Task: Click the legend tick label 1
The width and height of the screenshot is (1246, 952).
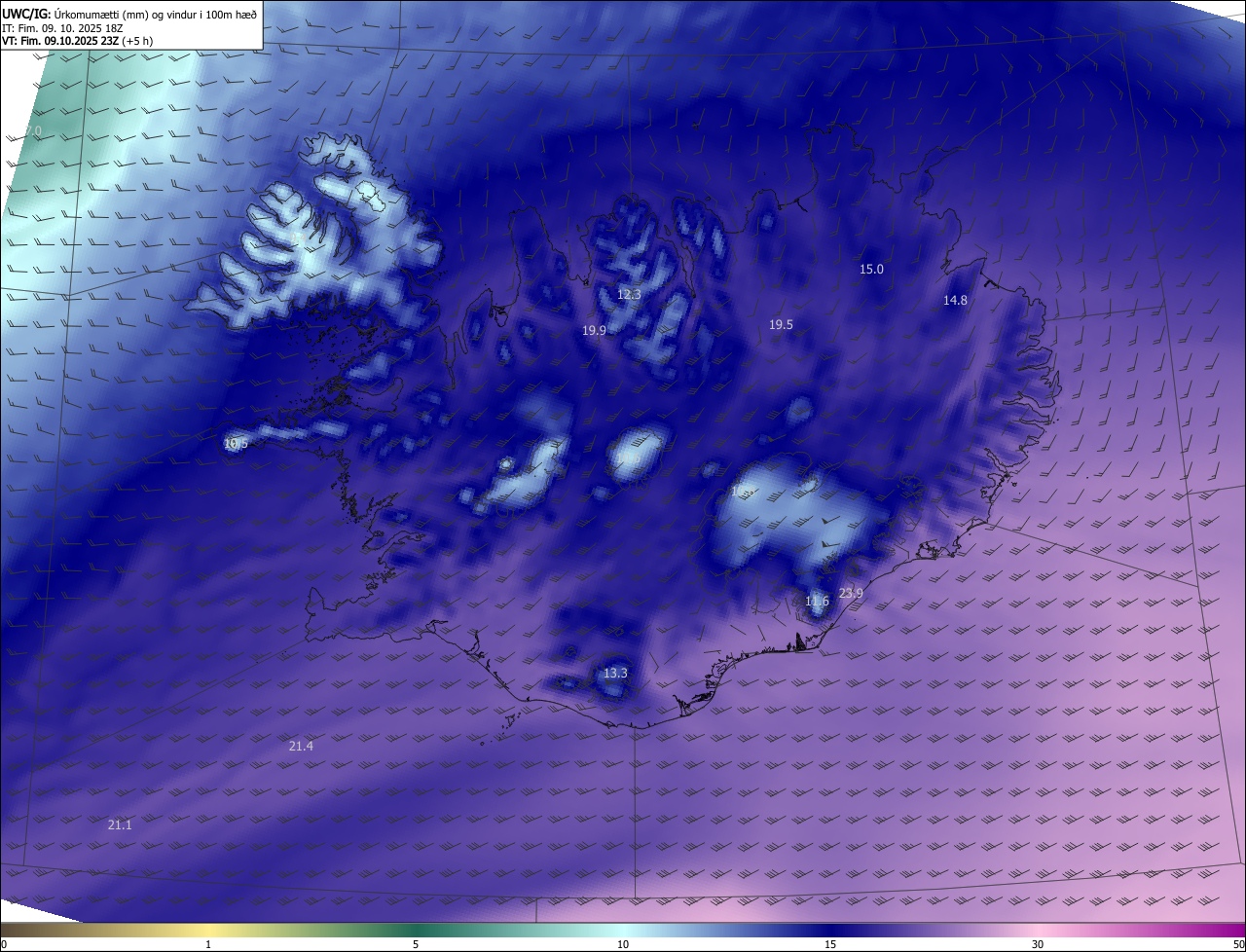Action: pos(208,944)
